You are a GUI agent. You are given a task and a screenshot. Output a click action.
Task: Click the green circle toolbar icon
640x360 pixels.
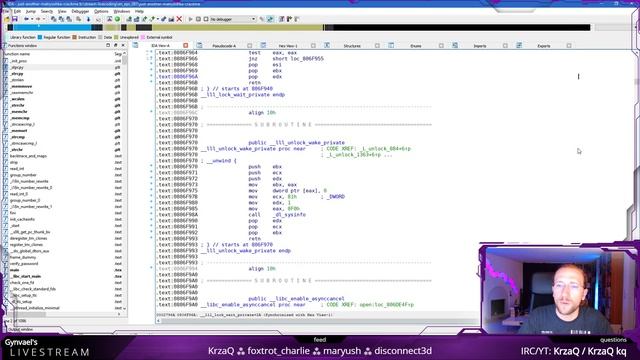coord(118,19)
